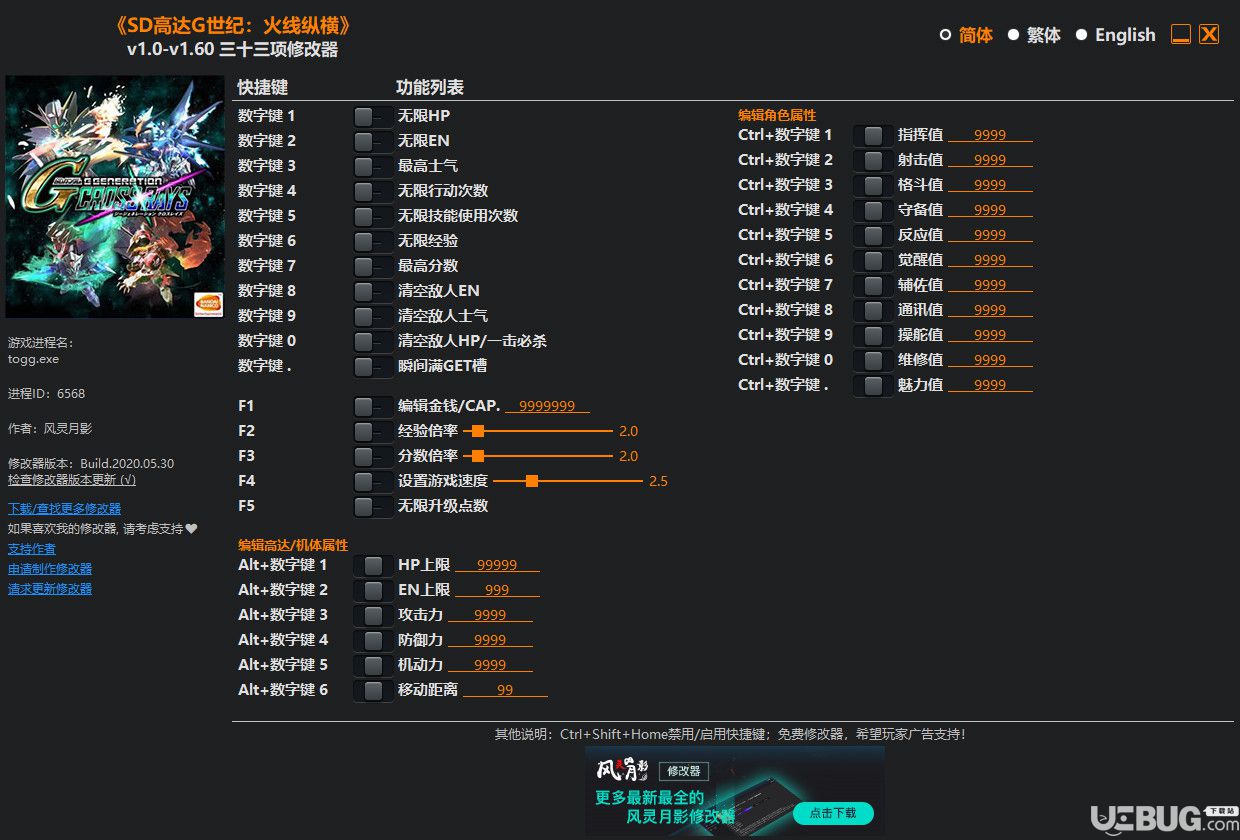Toggle 无限EN switch

373,141
